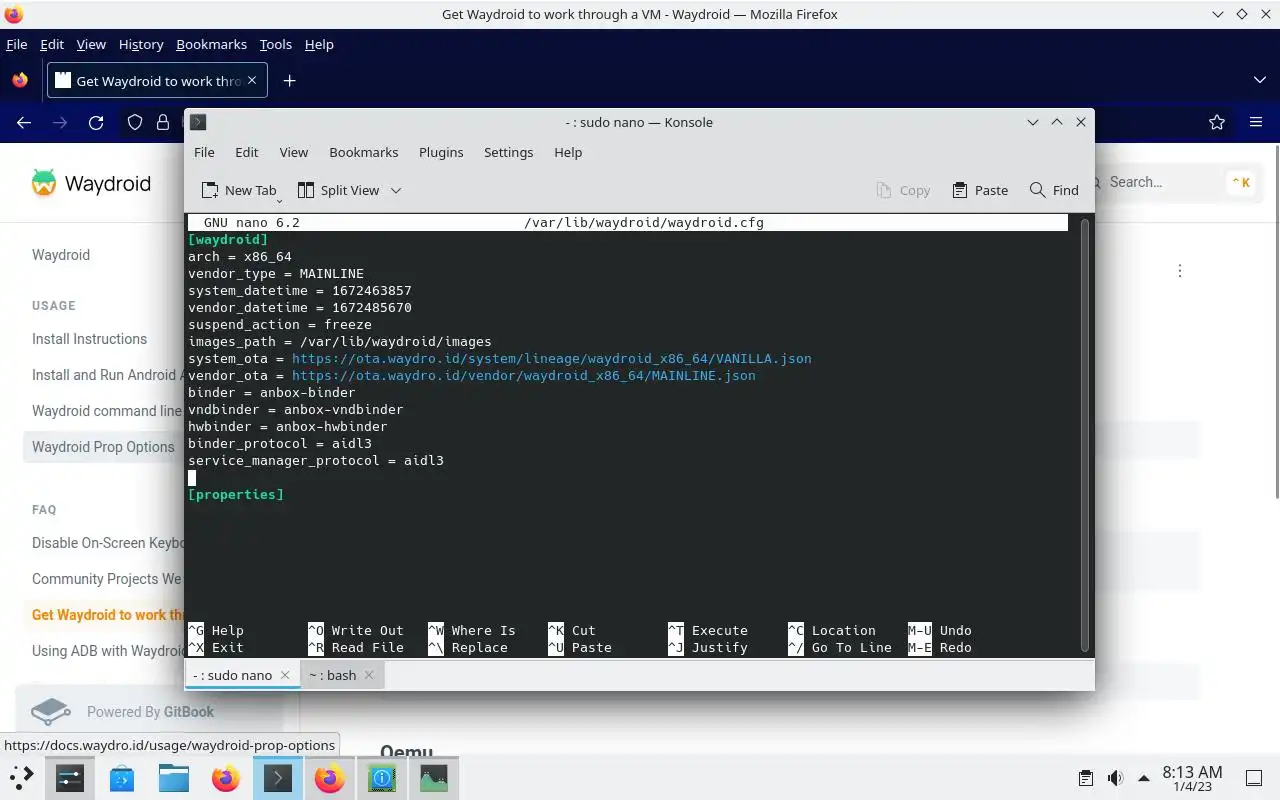
Task: Click the Copy toolbar button
Action: [x=903, y=190]
